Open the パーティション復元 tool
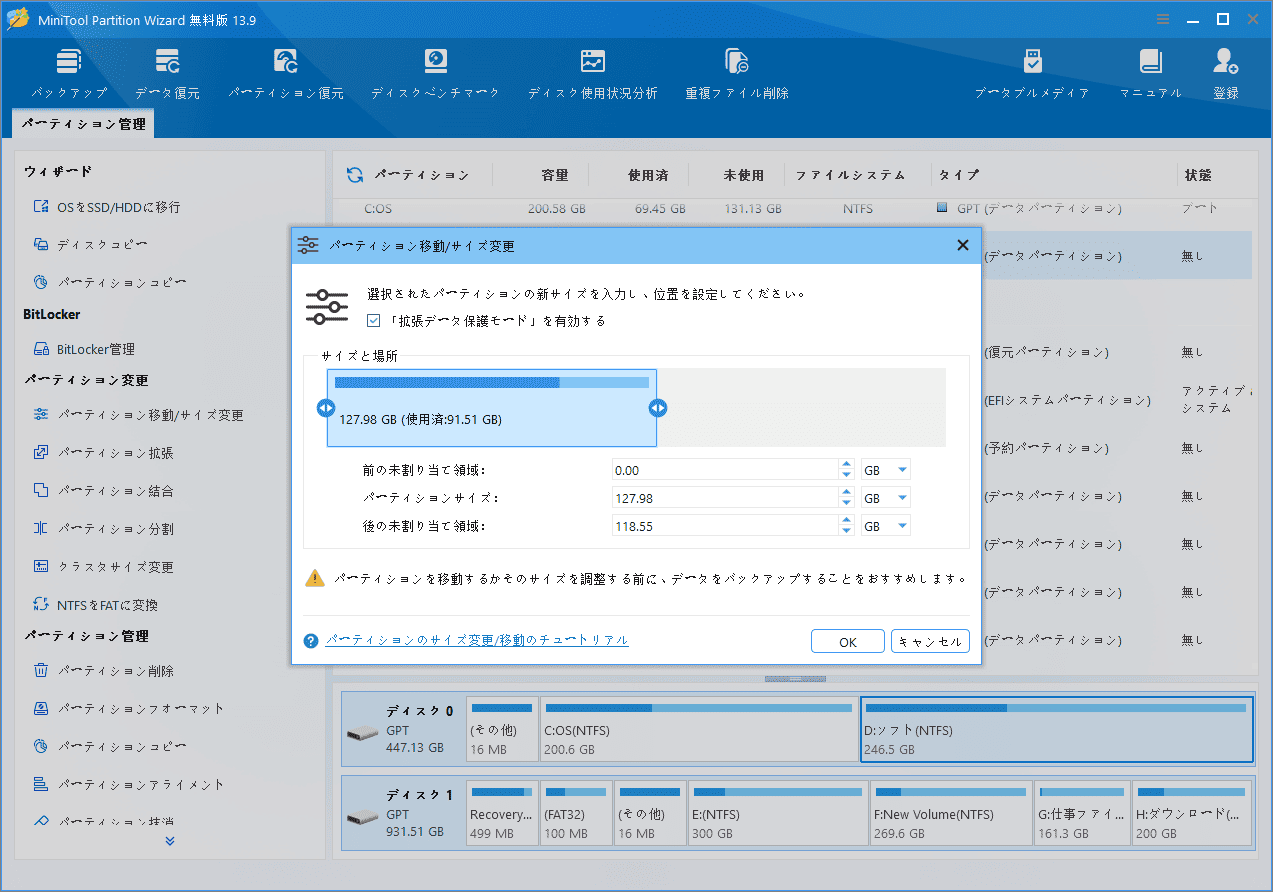This screenshot has width=1273, height=892. 286,73
